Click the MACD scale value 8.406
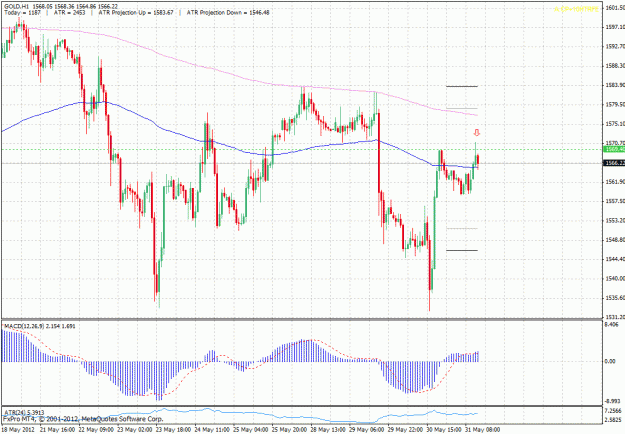625x434 pixels. tap(612, 324)
